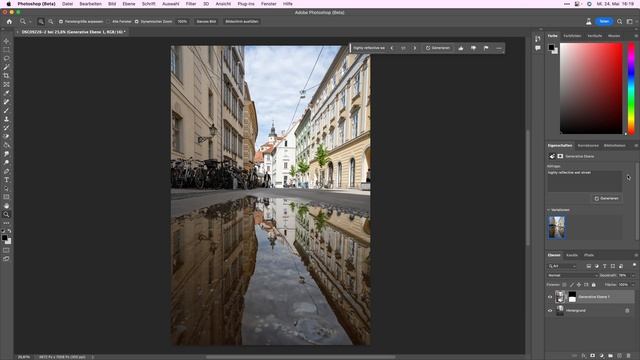Open the Datei menu

(67, 4)
